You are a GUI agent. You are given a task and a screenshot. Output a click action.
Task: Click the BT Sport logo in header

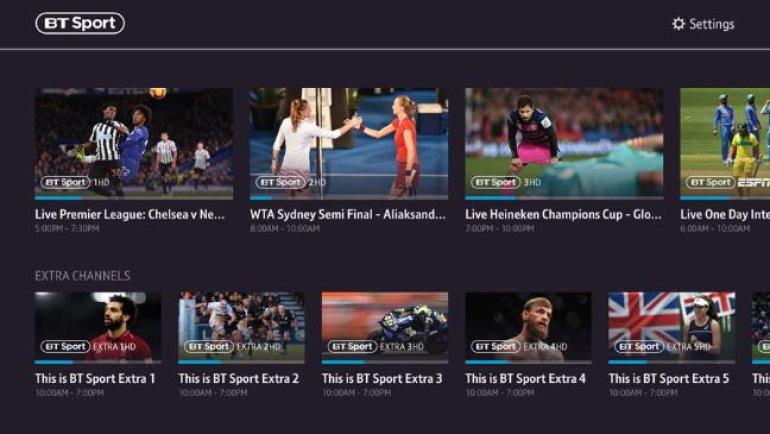tap(80, 24)
